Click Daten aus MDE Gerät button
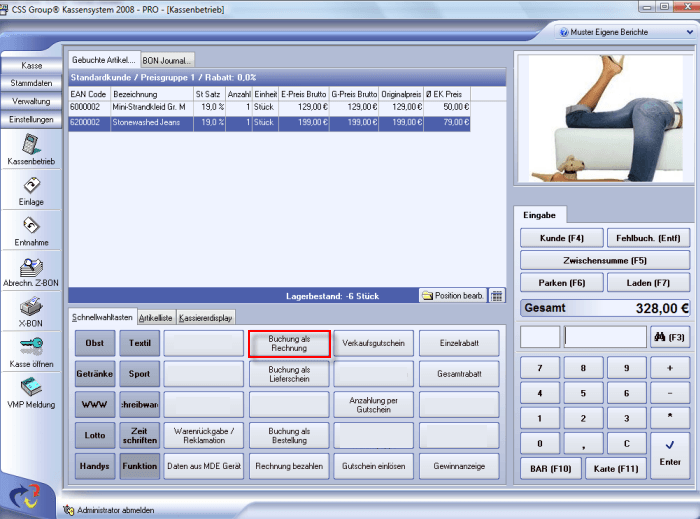700x519 pixels. (x=204, y=466)
